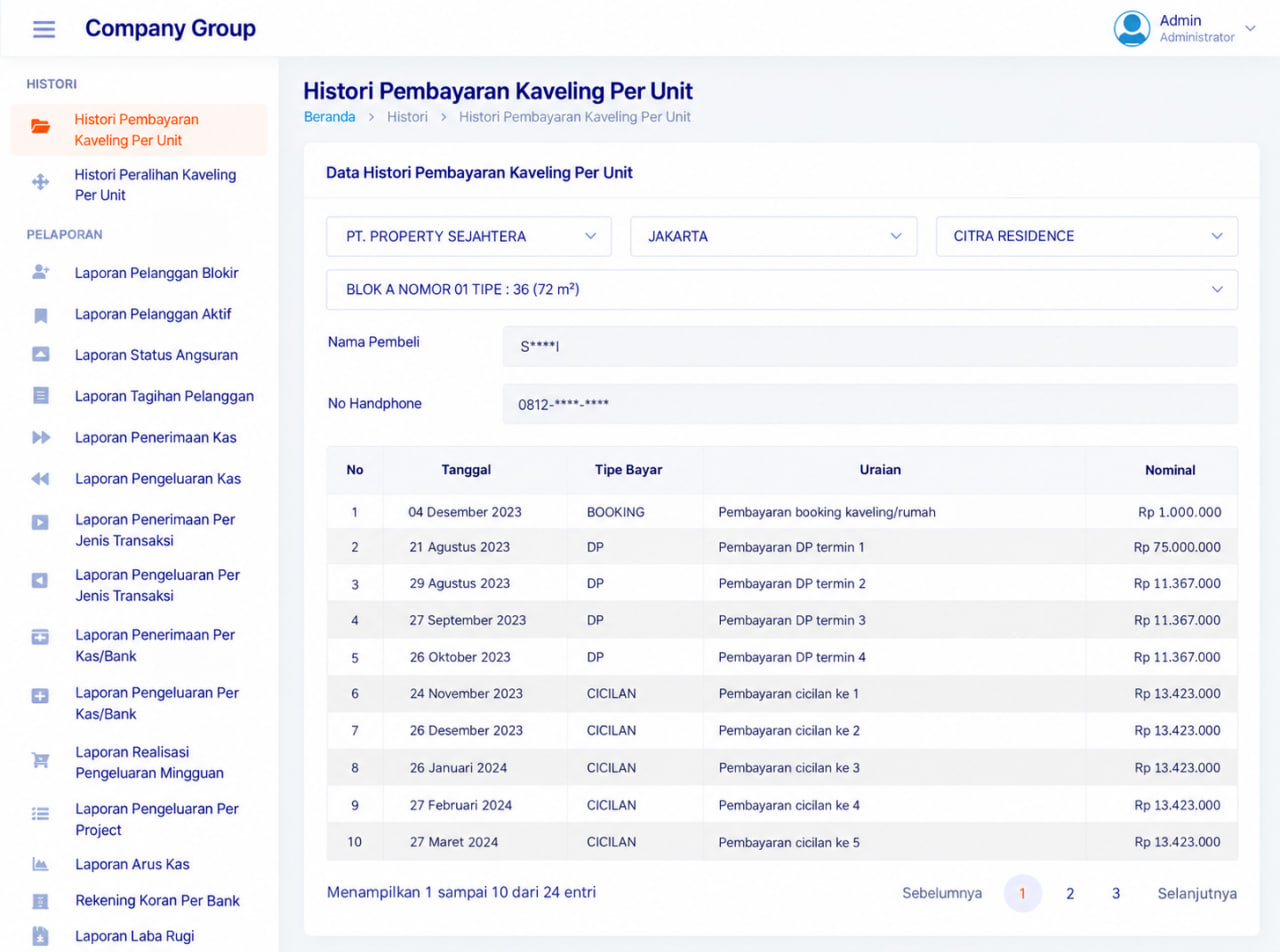Click the icon beside Rekening Koran Per Bank
1280x952 pixels.
pos(40,901)
